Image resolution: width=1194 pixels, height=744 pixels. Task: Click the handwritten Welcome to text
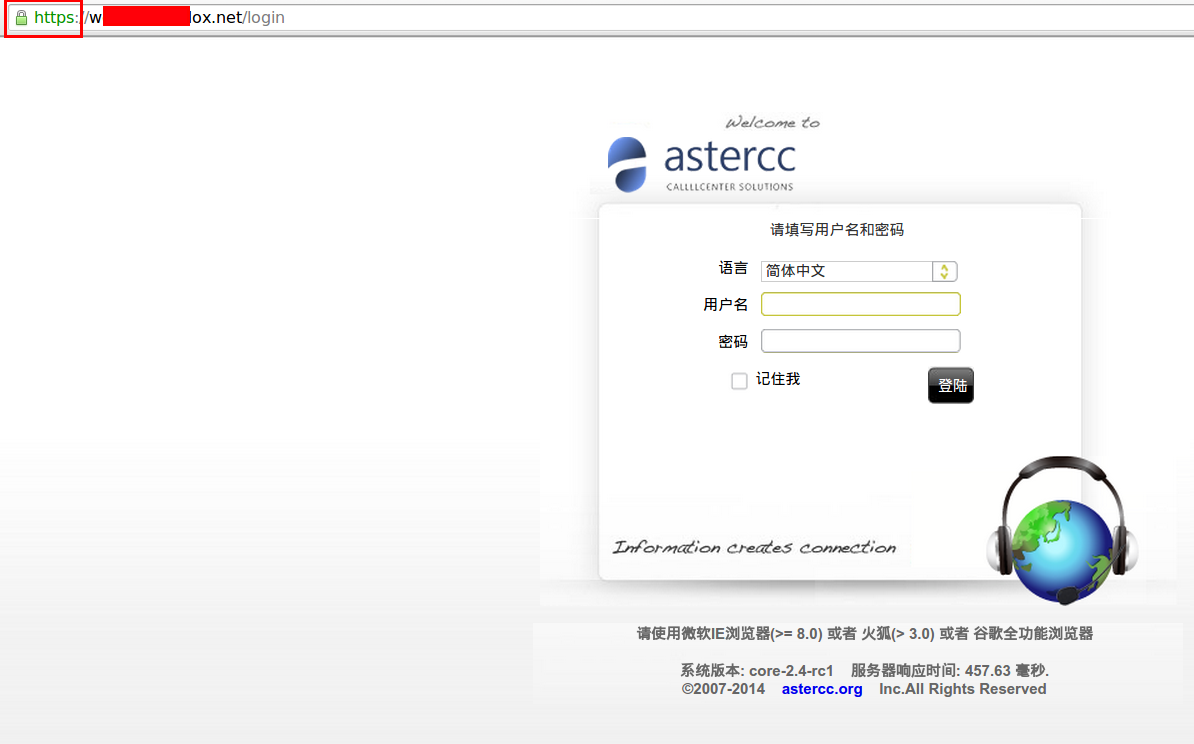point(772,123)
